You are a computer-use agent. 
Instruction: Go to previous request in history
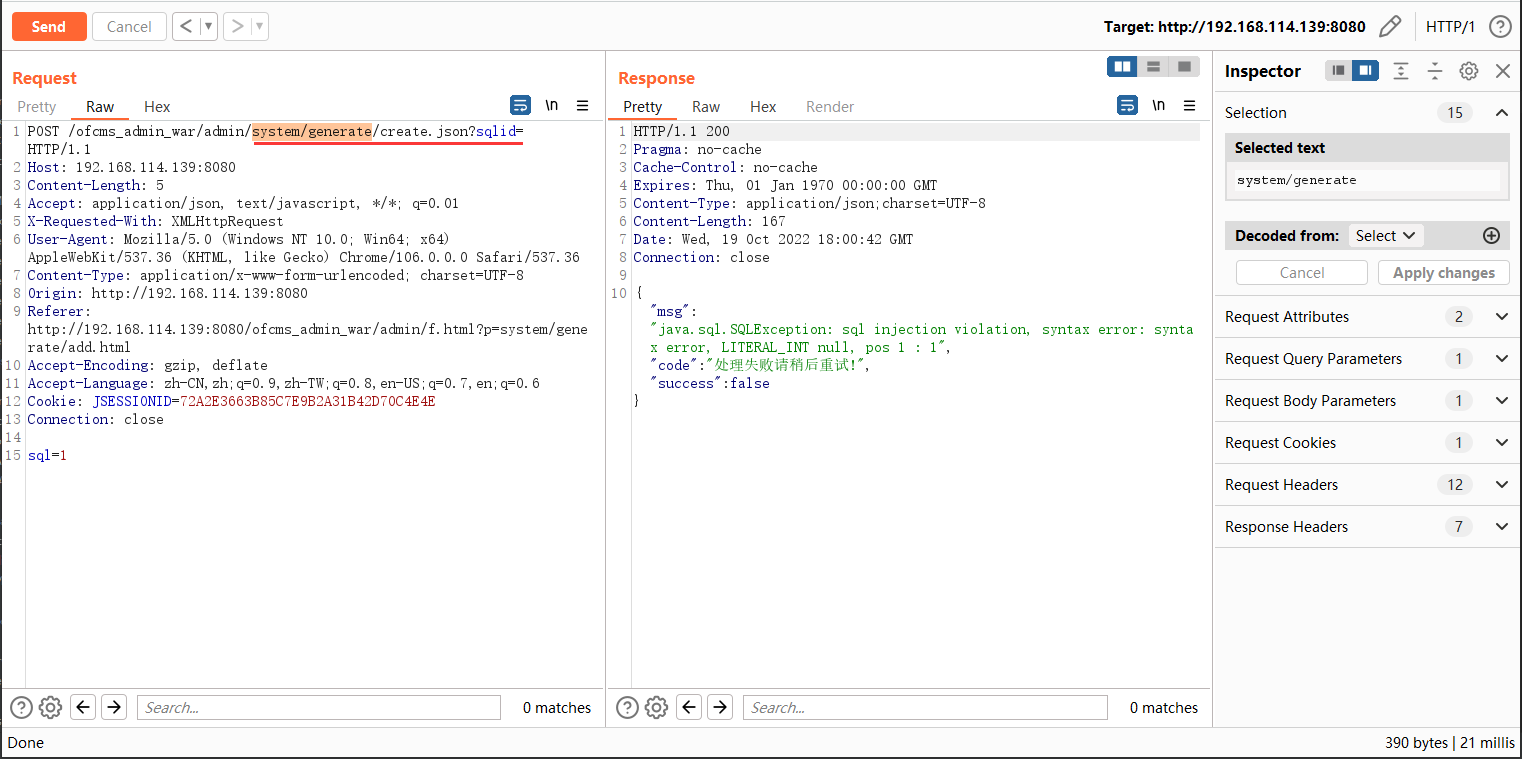[186, 27]
